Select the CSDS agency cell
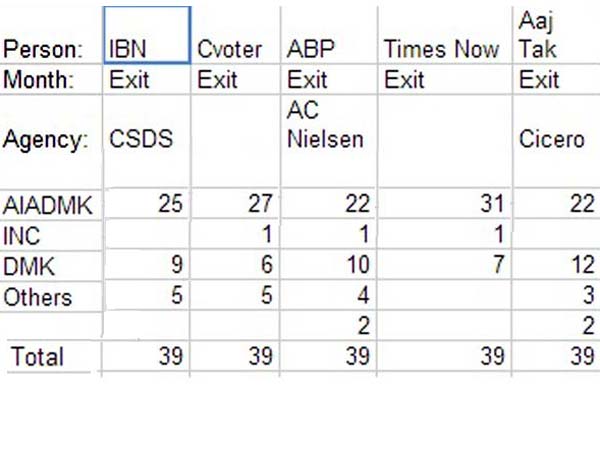Image resolution: width=600 pixels, height=450 pixels. (146, 141)
